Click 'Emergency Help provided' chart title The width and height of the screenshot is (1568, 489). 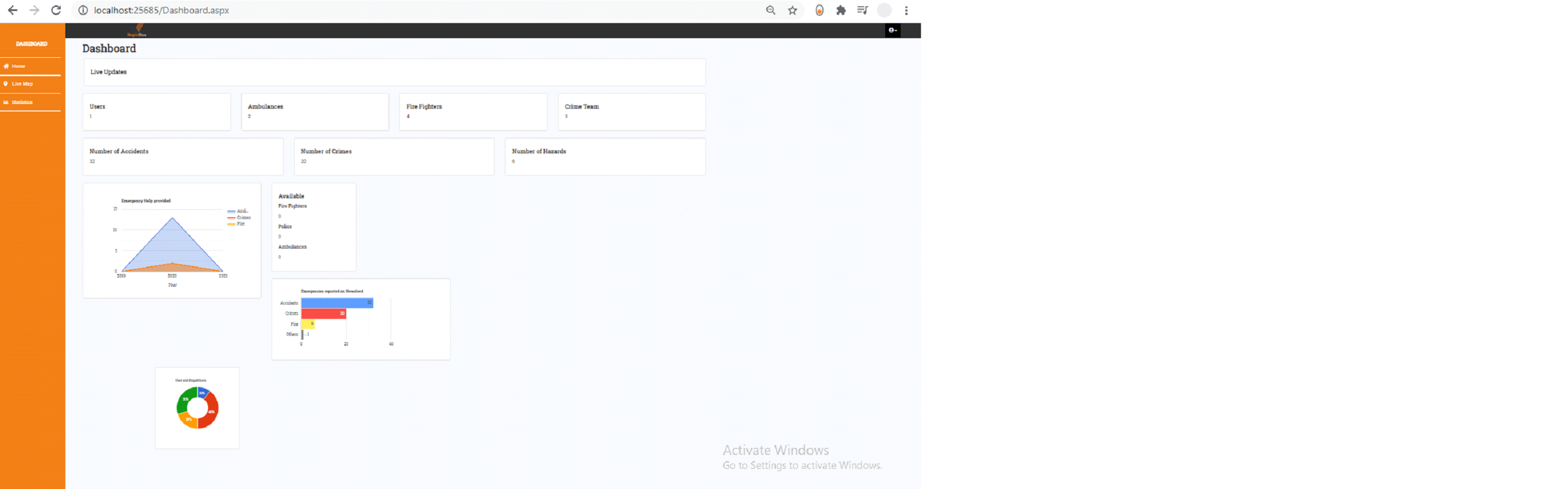coord(146,201)
